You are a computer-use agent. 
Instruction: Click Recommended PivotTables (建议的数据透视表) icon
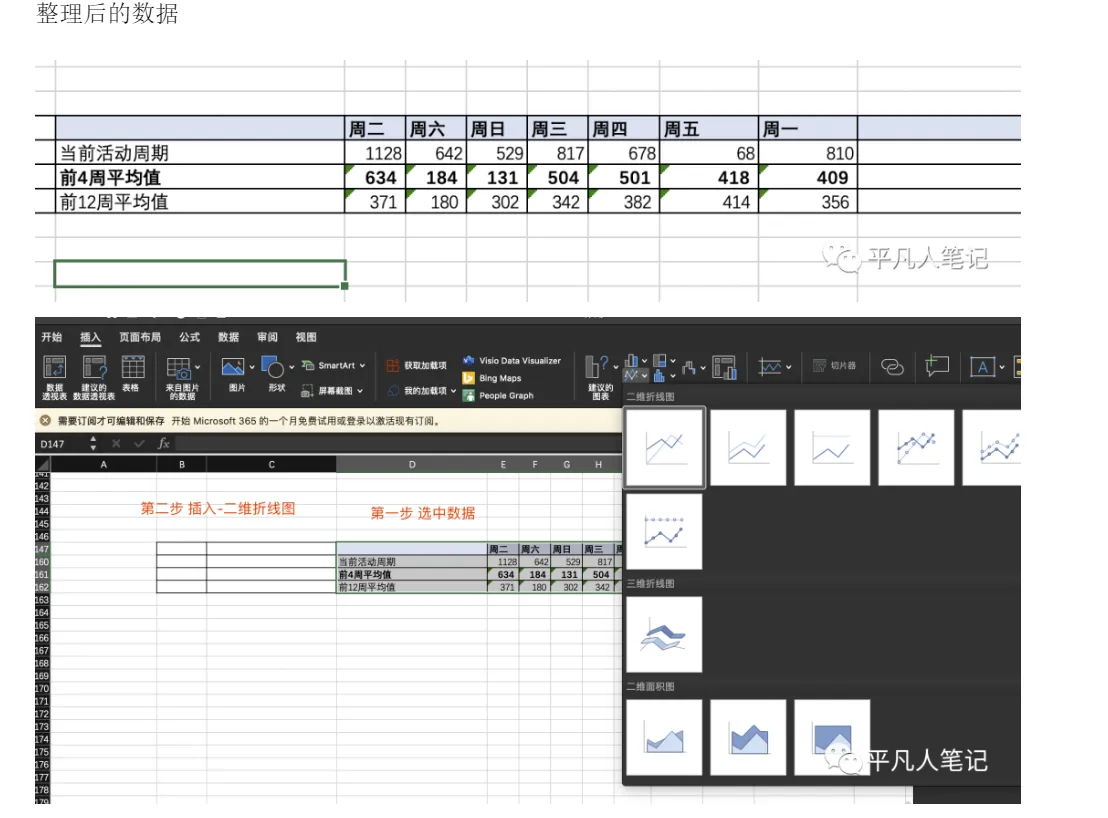pyautogui.click(x=94, y=368)
